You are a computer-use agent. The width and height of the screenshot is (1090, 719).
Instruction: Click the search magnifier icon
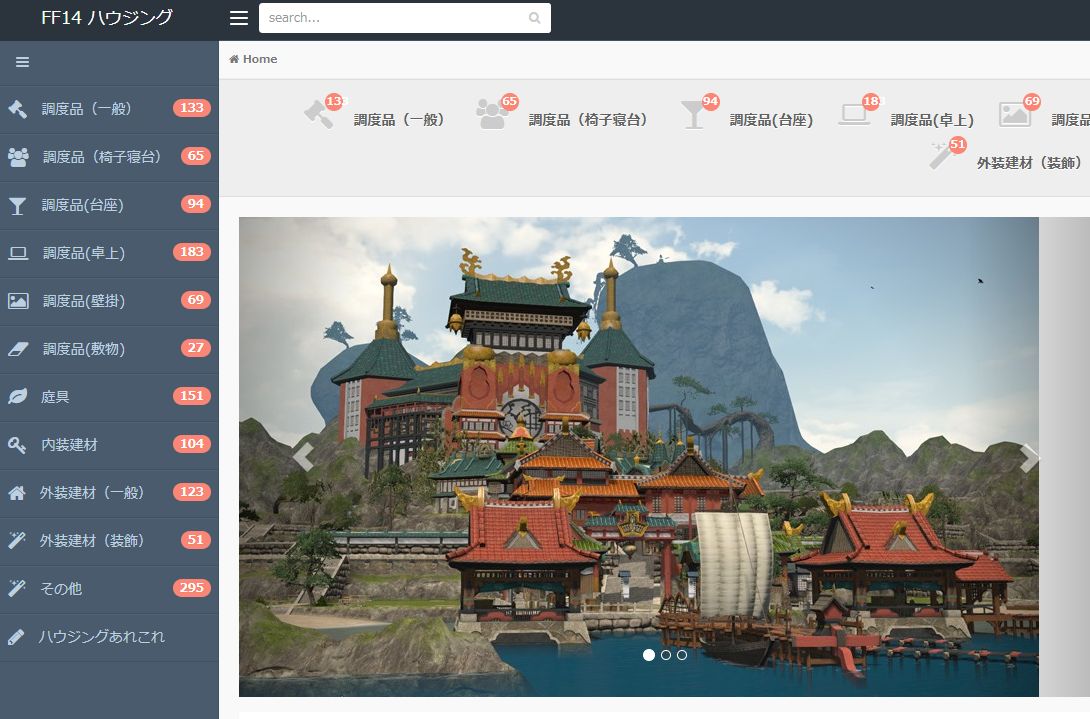pyautogui.click(x=534, y=18)
